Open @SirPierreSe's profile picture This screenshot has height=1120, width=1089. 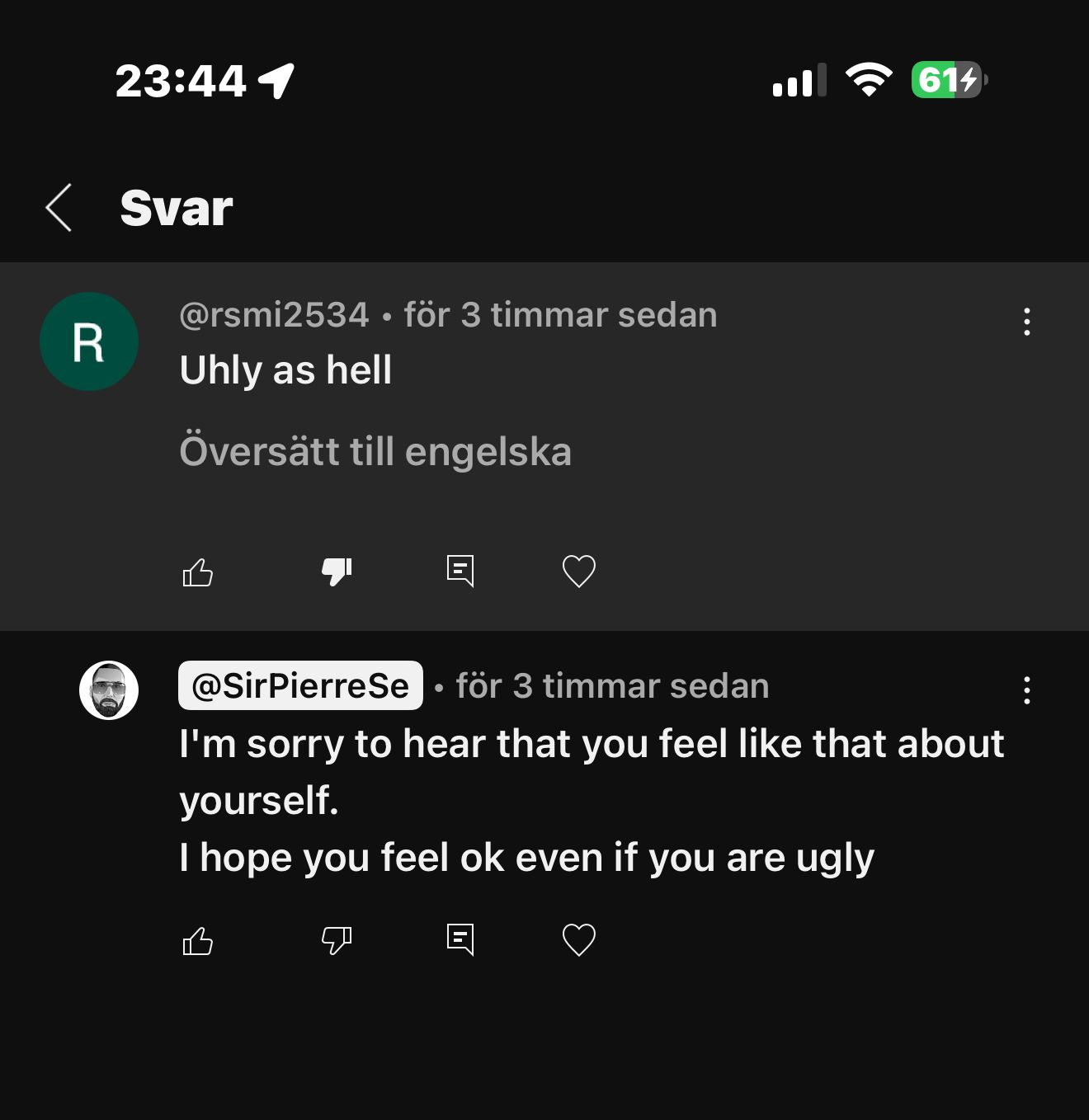pyautogui.click(x=109, y=690)
